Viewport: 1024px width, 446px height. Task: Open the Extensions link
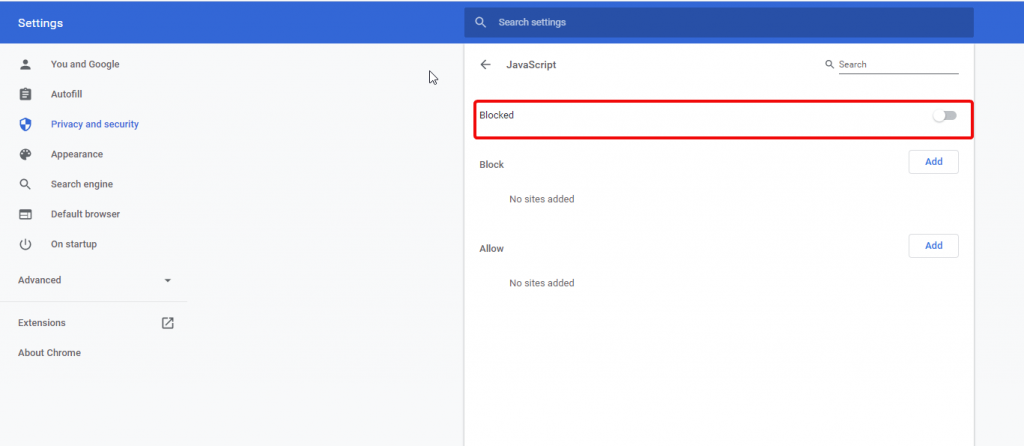click(42, 323)
